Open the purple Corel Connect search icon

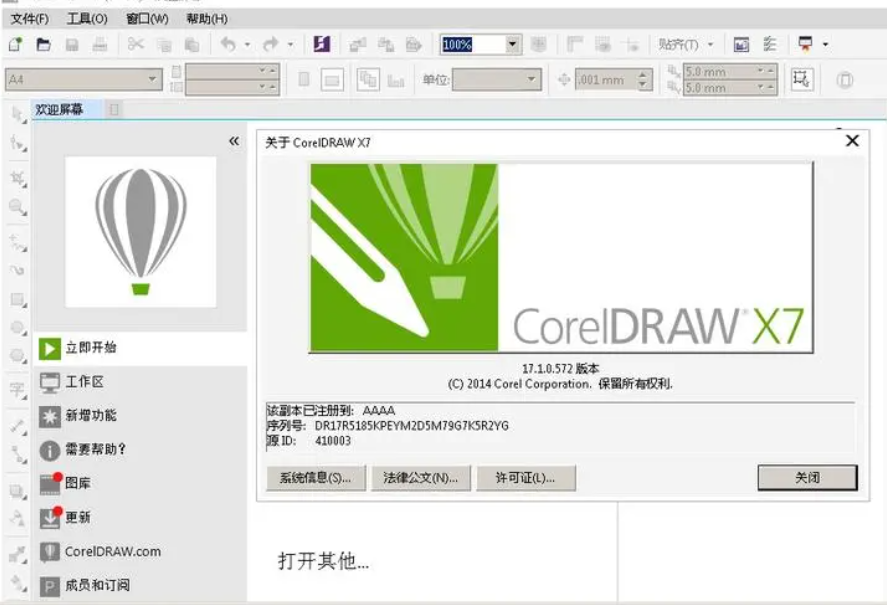pyautogui.click(x=322, y=44)
